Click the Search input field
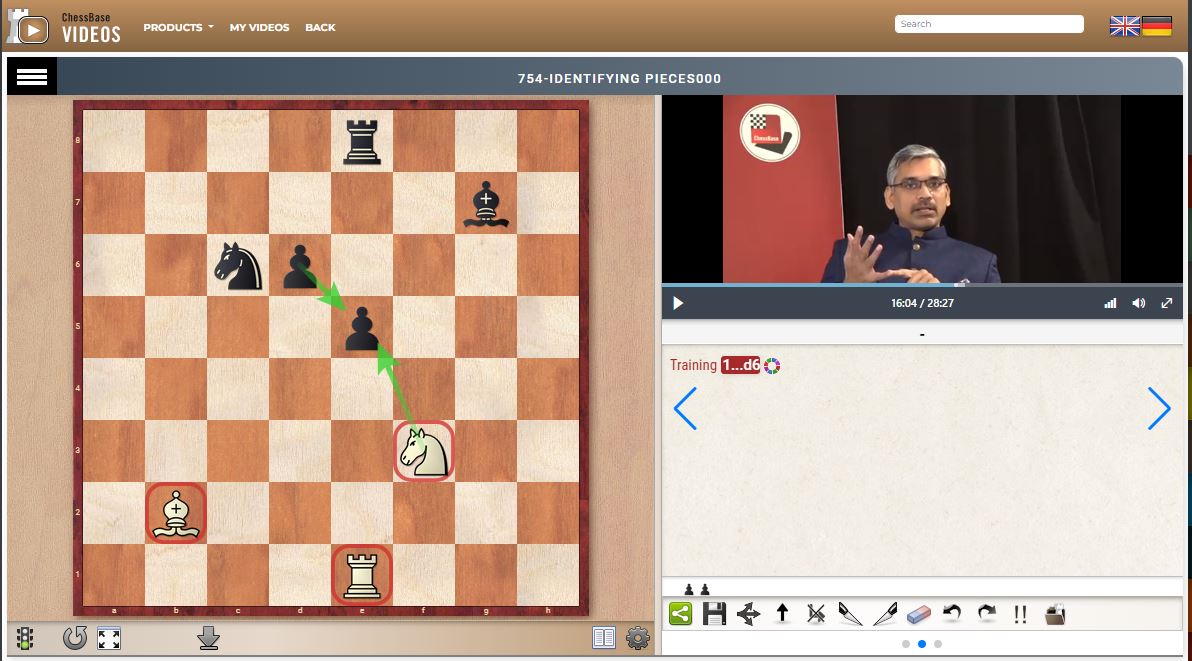Screen dimensions: 1192x661 pyautogui.click(x=989, y=24)
